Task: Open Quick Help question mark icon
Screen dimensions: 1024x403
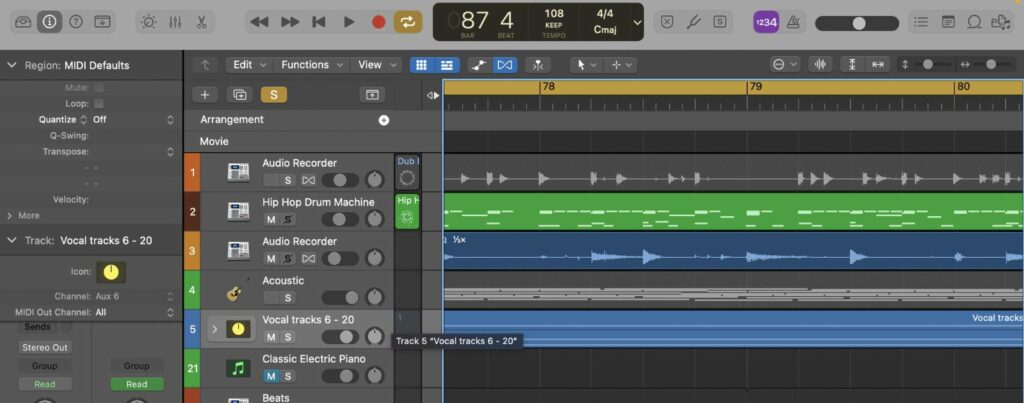Action: [76, 22]
